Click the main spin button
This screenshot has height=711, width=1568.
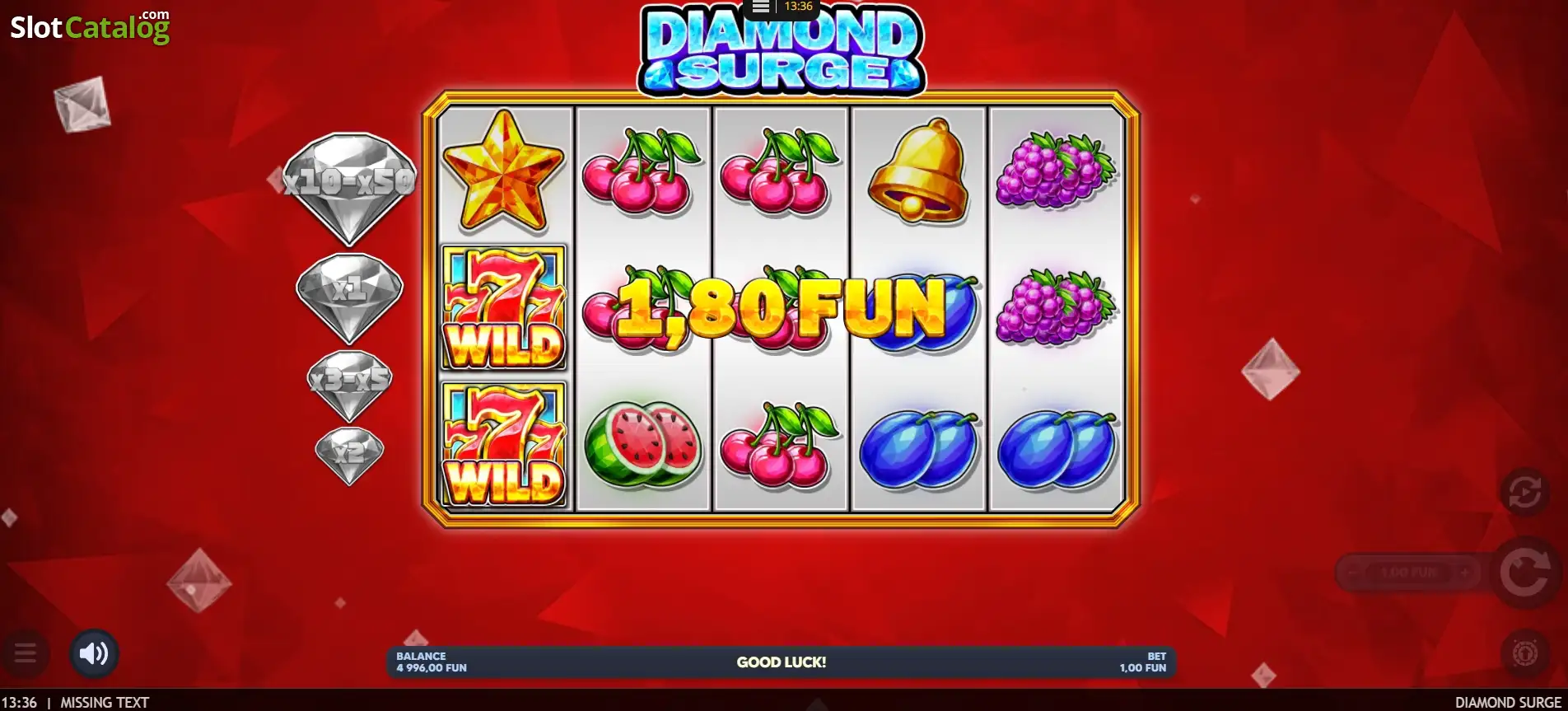point(1524,573)
